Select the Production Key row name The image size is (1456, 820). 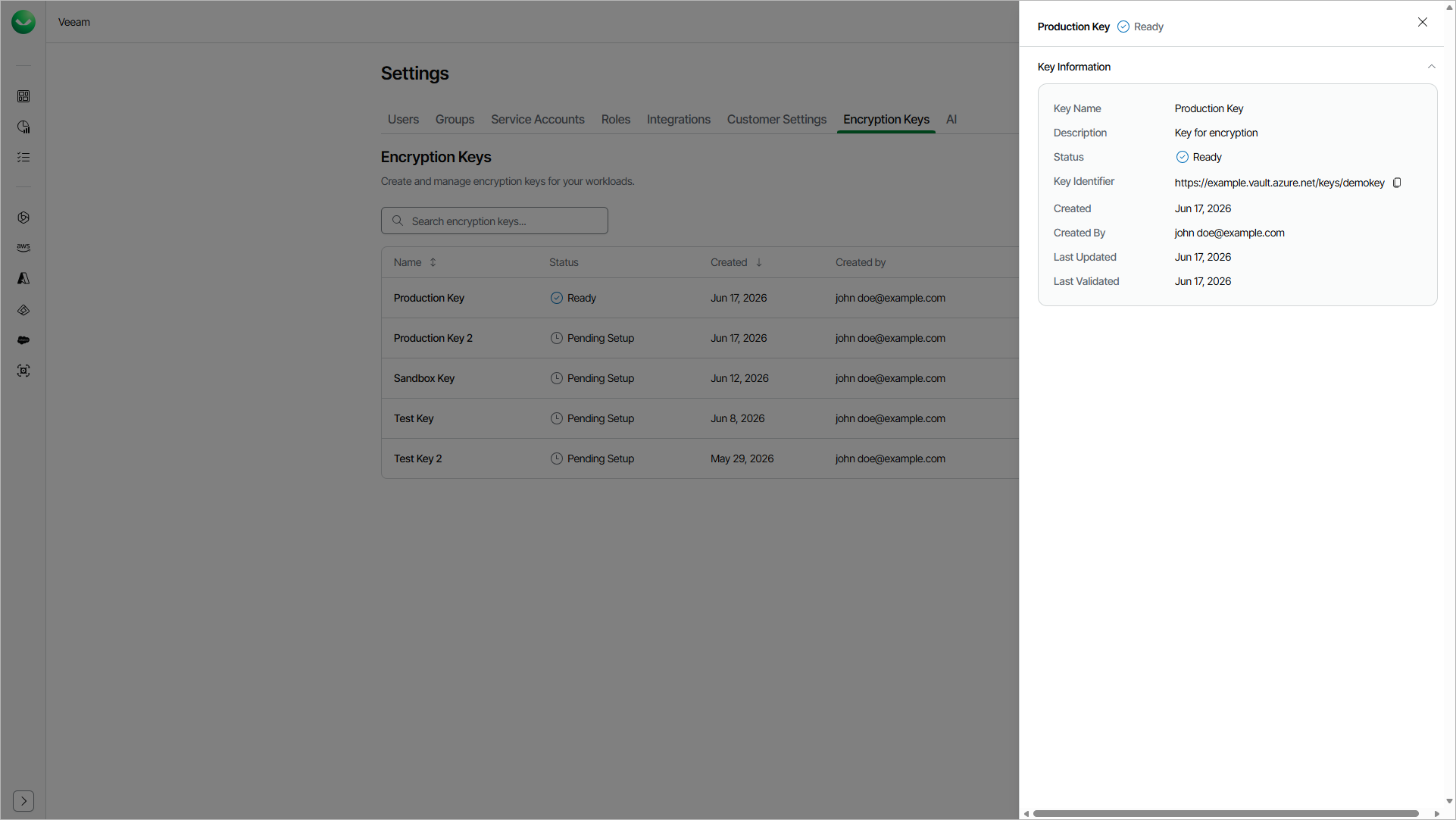tap(429, 298)
